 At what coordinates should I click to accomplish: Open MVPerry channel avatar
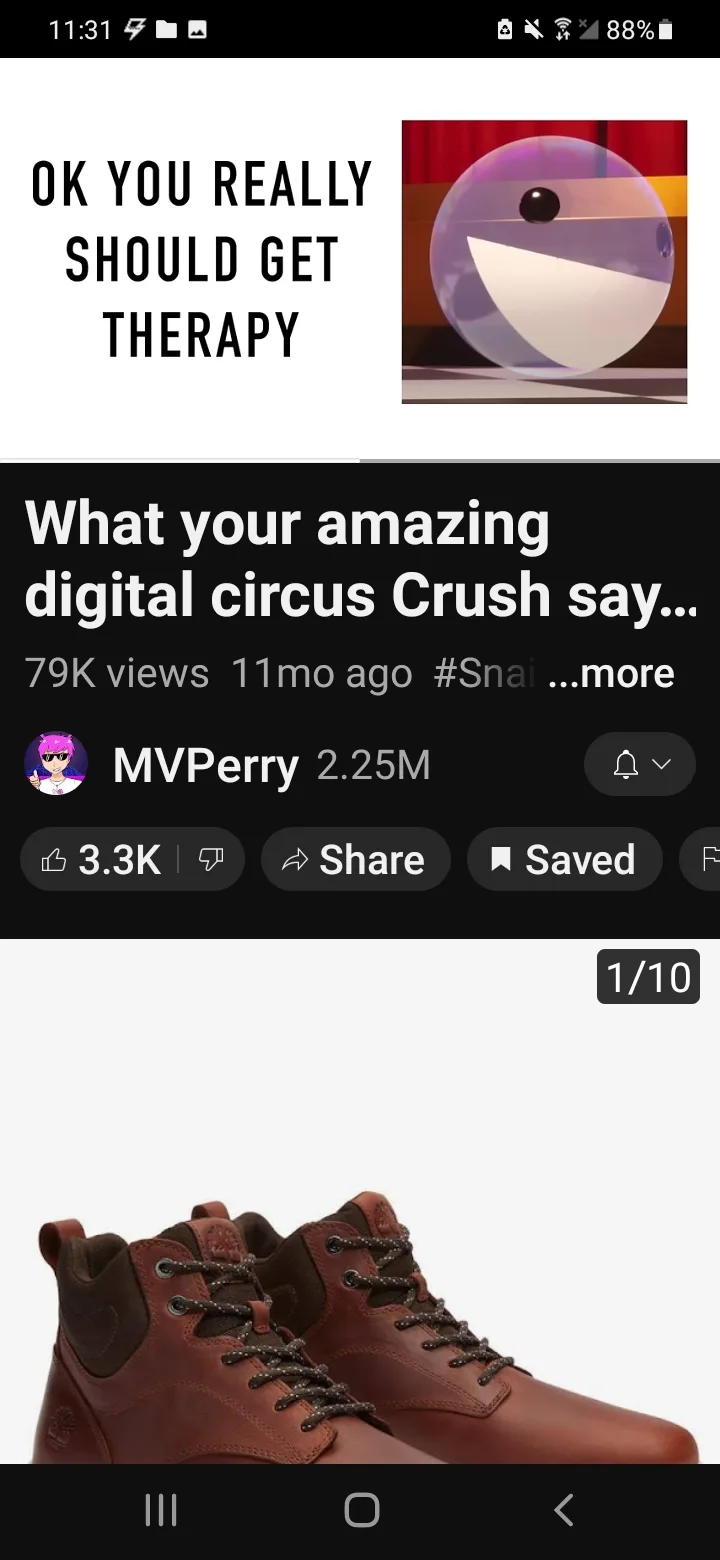coord(56,764)
